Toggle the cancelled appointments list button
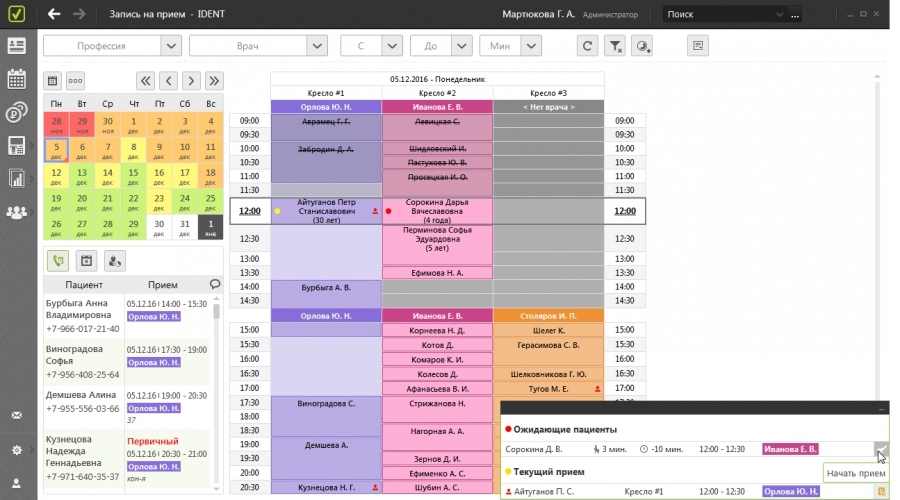900x500 pixels. click(86, 261)
